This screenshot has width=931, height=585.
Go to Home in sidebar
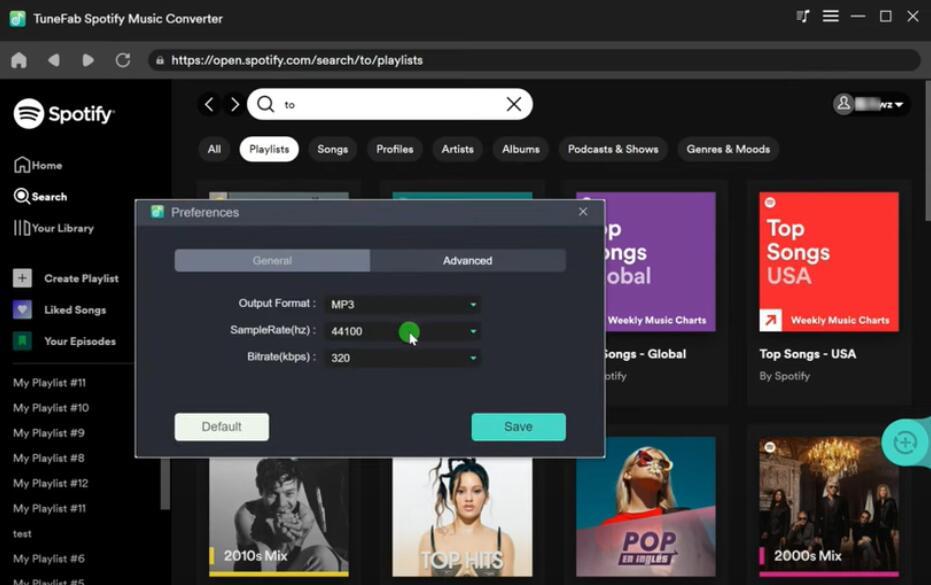[38, 165]
